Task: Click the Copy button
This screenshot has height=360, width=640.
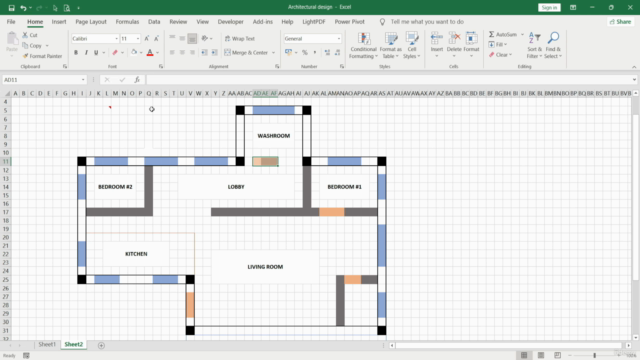Action: (32, 45)
